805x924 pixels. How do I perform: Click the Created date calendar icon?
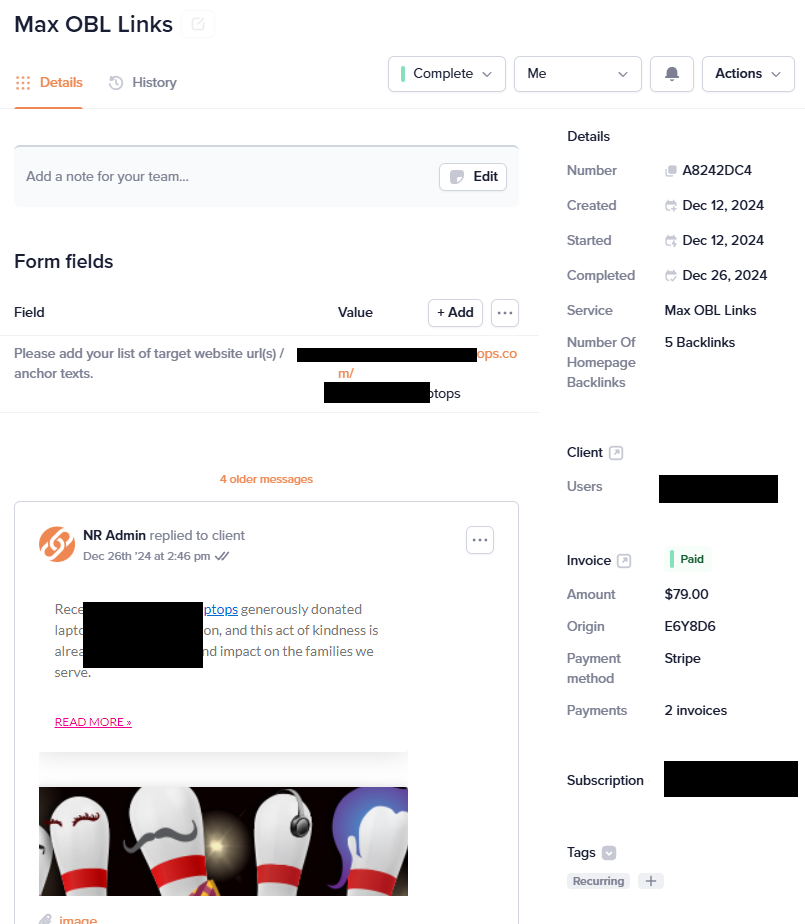coord(671,206)
